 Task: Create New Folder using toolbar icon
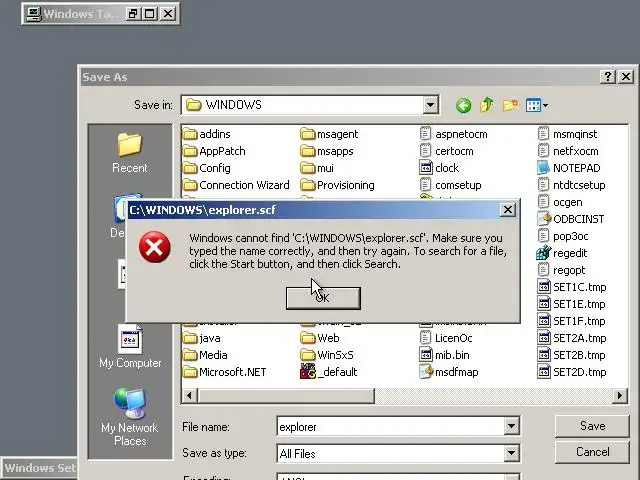point(510,105)
